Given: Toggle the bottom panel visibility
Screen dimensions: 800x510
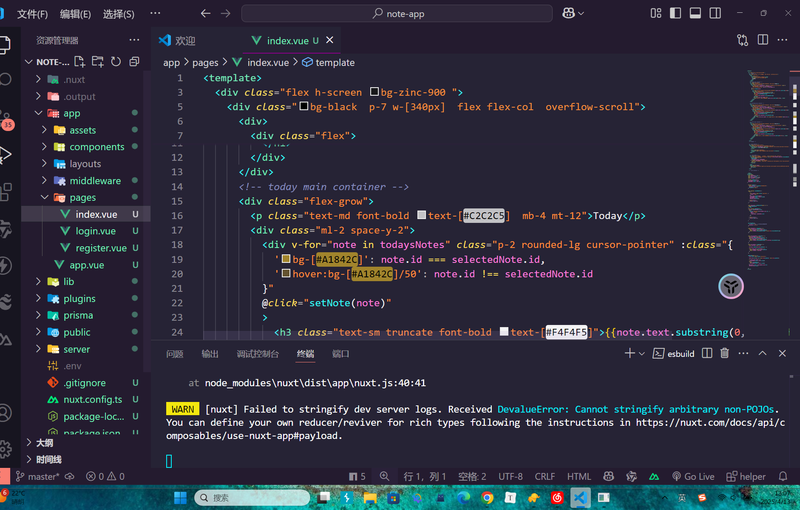Looking at the screenshot, I should (695, 13).
